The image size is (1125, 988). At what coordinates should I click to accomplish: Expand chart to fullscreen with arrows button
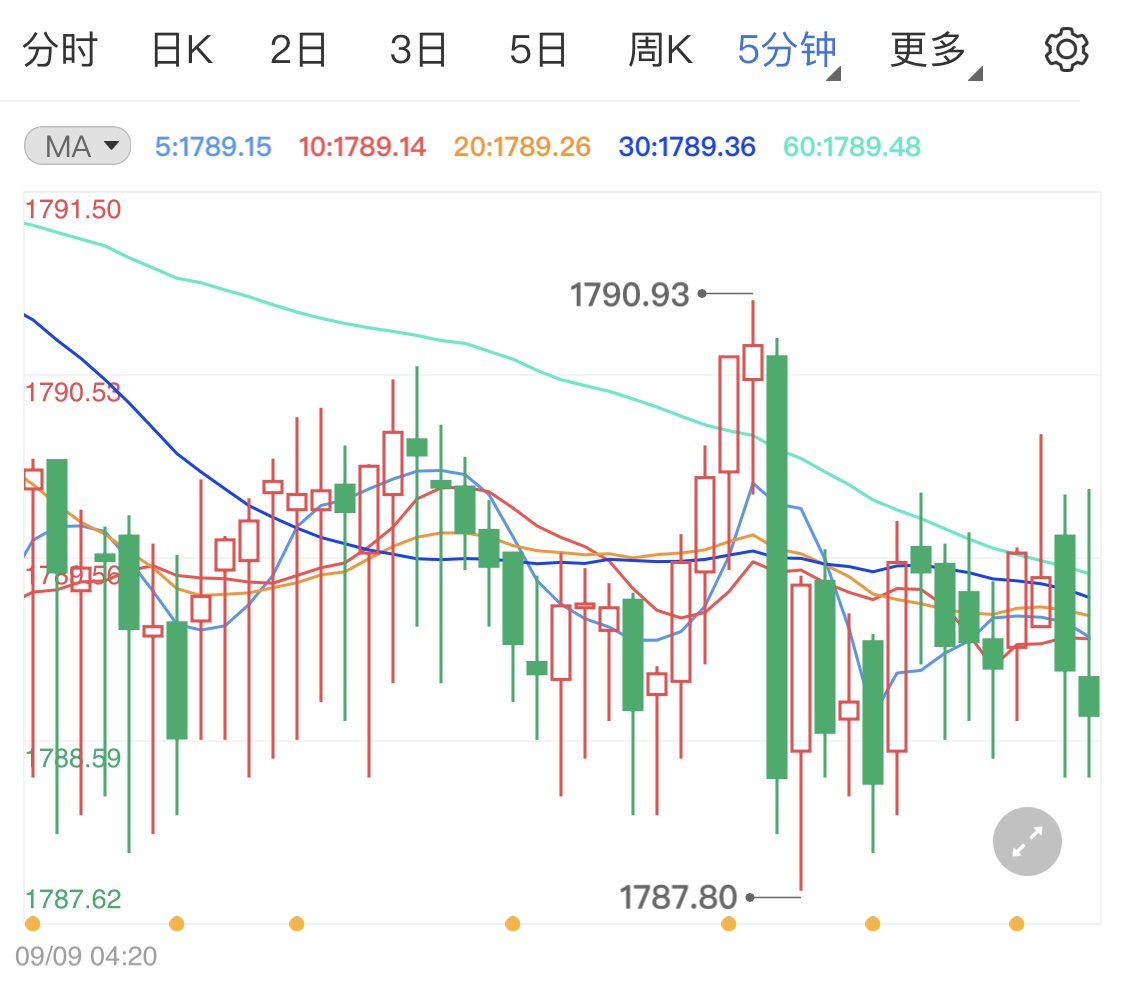(x=1027, y=841)
